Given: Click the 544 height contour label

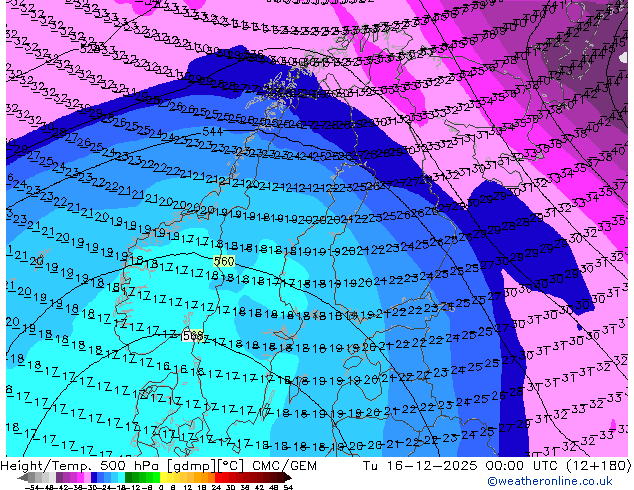Looking at the screenshot, I should pyautogui.click(x=212, y=131).
